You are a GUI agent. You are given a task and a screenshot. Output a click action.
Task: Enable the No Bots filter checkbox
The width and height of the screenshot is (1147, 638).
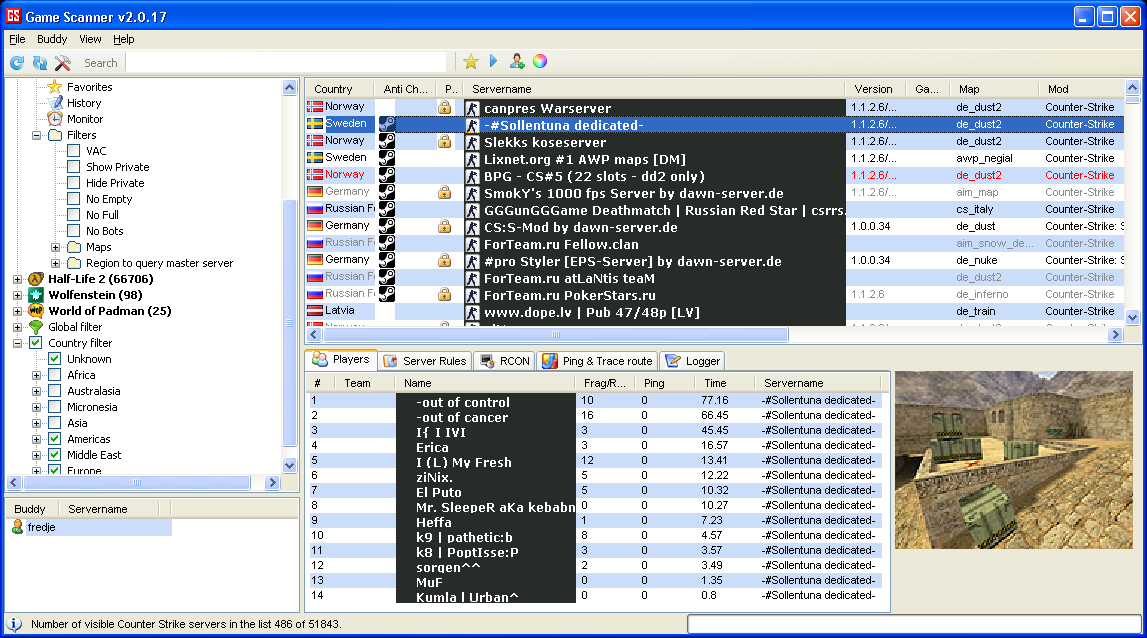(74, 231)
